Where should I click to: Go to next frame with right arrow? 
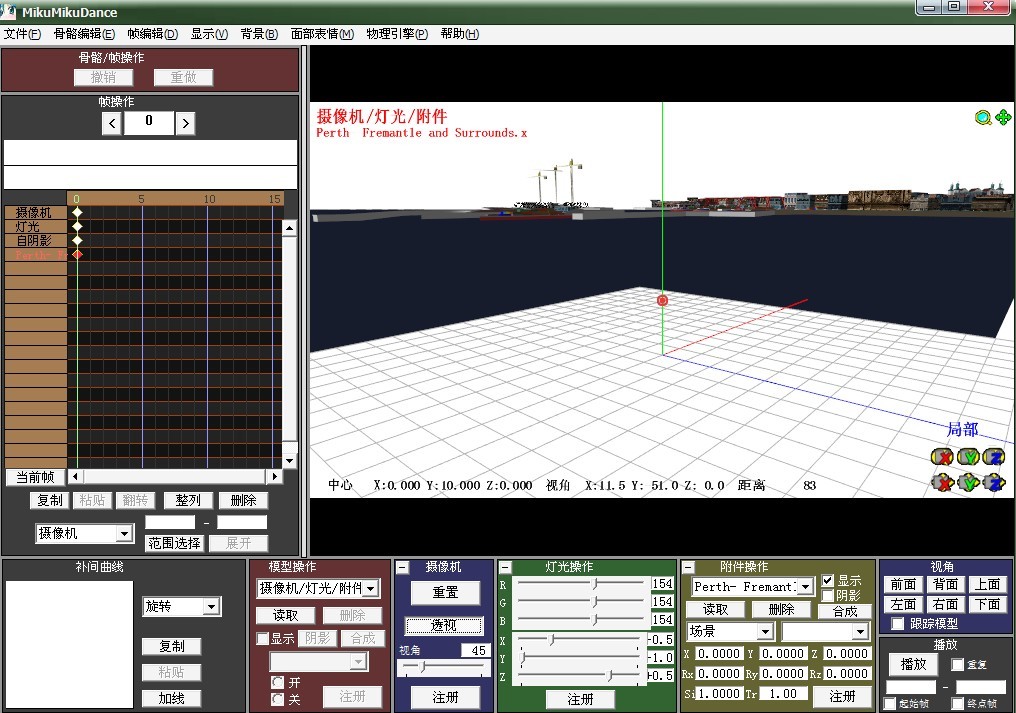(185, 123)
